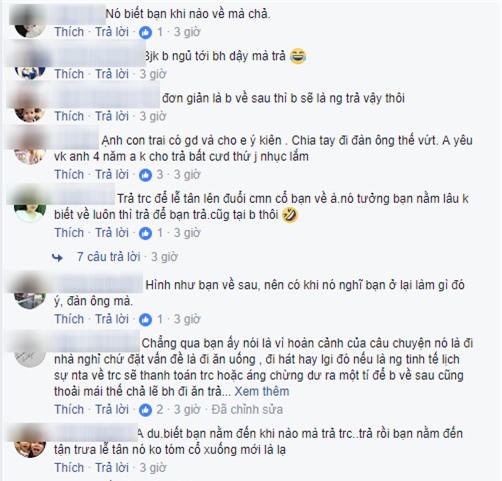
Task: Expand the '7 câu trả lời' reply thread
Action: pyautogui.click(x=109, y=257)
